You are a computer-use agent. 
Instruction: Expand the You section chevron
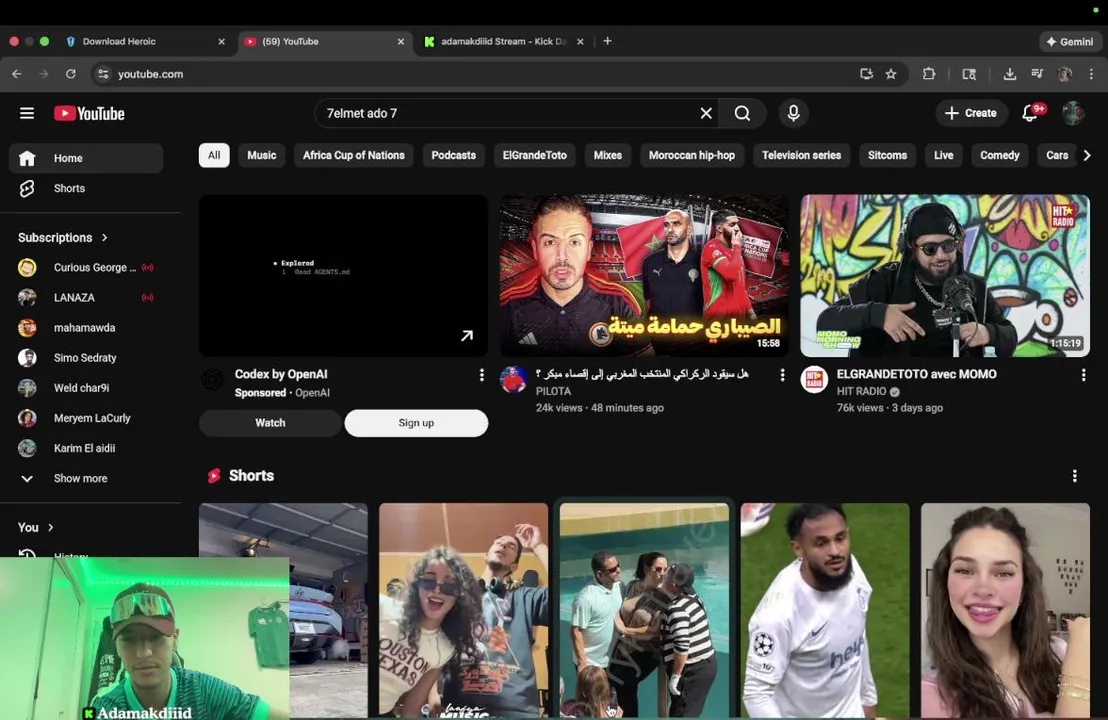50,527
